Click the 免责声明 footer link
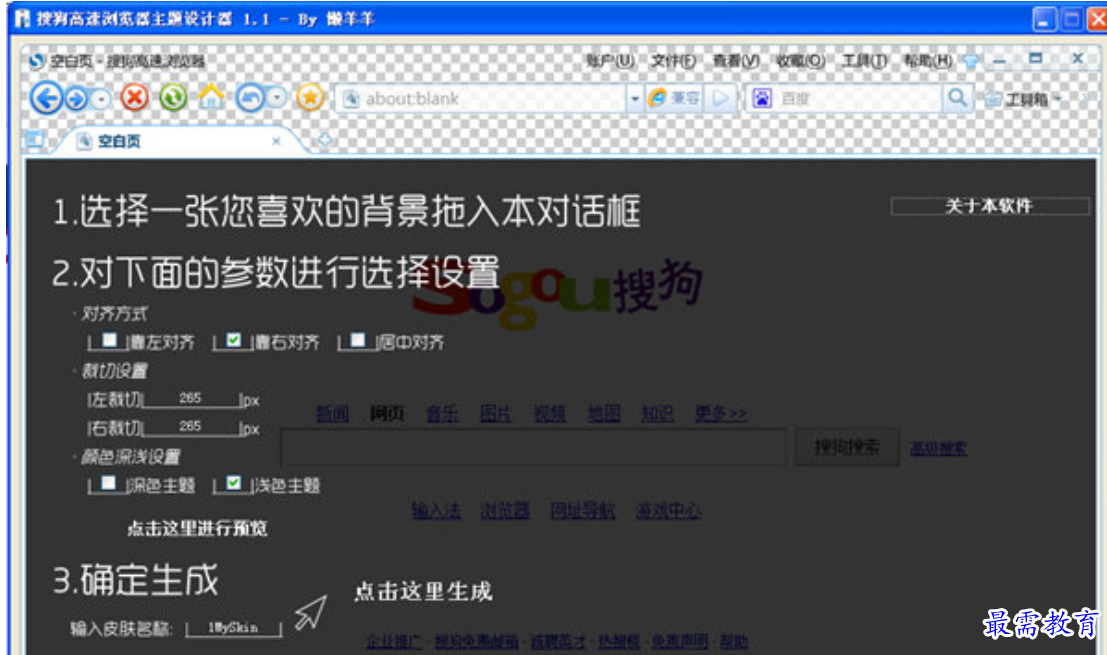This screenshot has width=1107, height=655. tap(680, 642)
